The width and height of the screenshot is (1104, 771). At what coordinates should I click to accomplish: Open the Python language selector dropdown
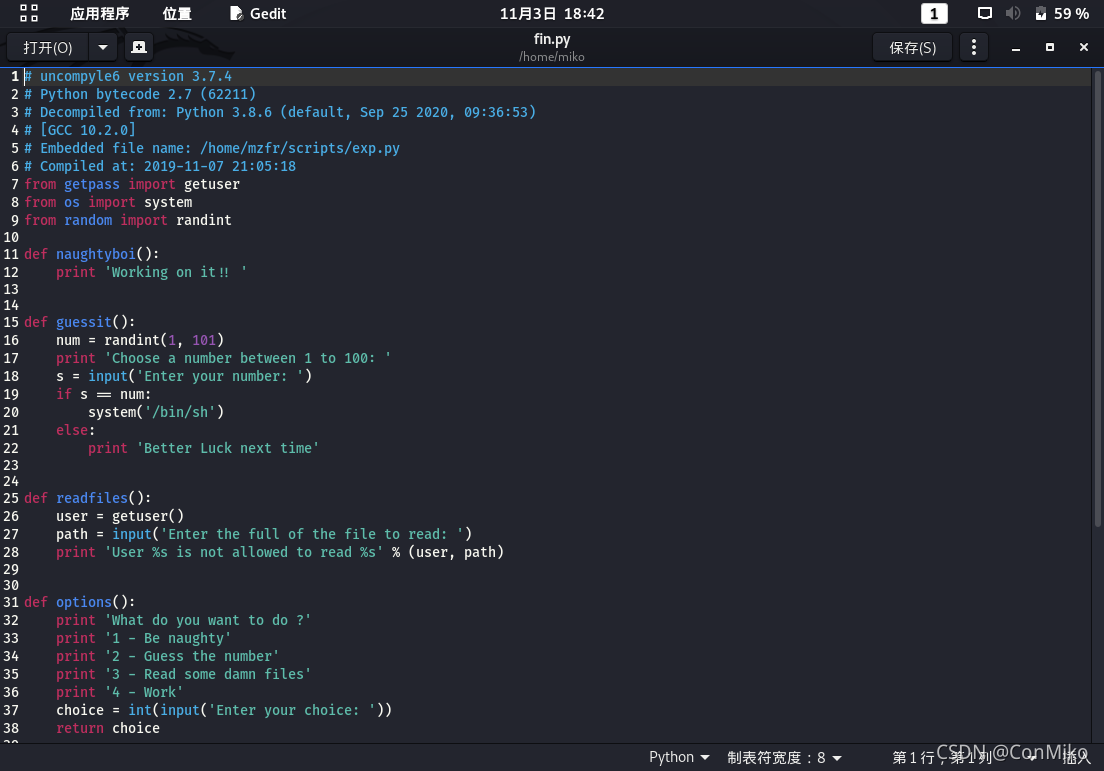tap(679, 757)
